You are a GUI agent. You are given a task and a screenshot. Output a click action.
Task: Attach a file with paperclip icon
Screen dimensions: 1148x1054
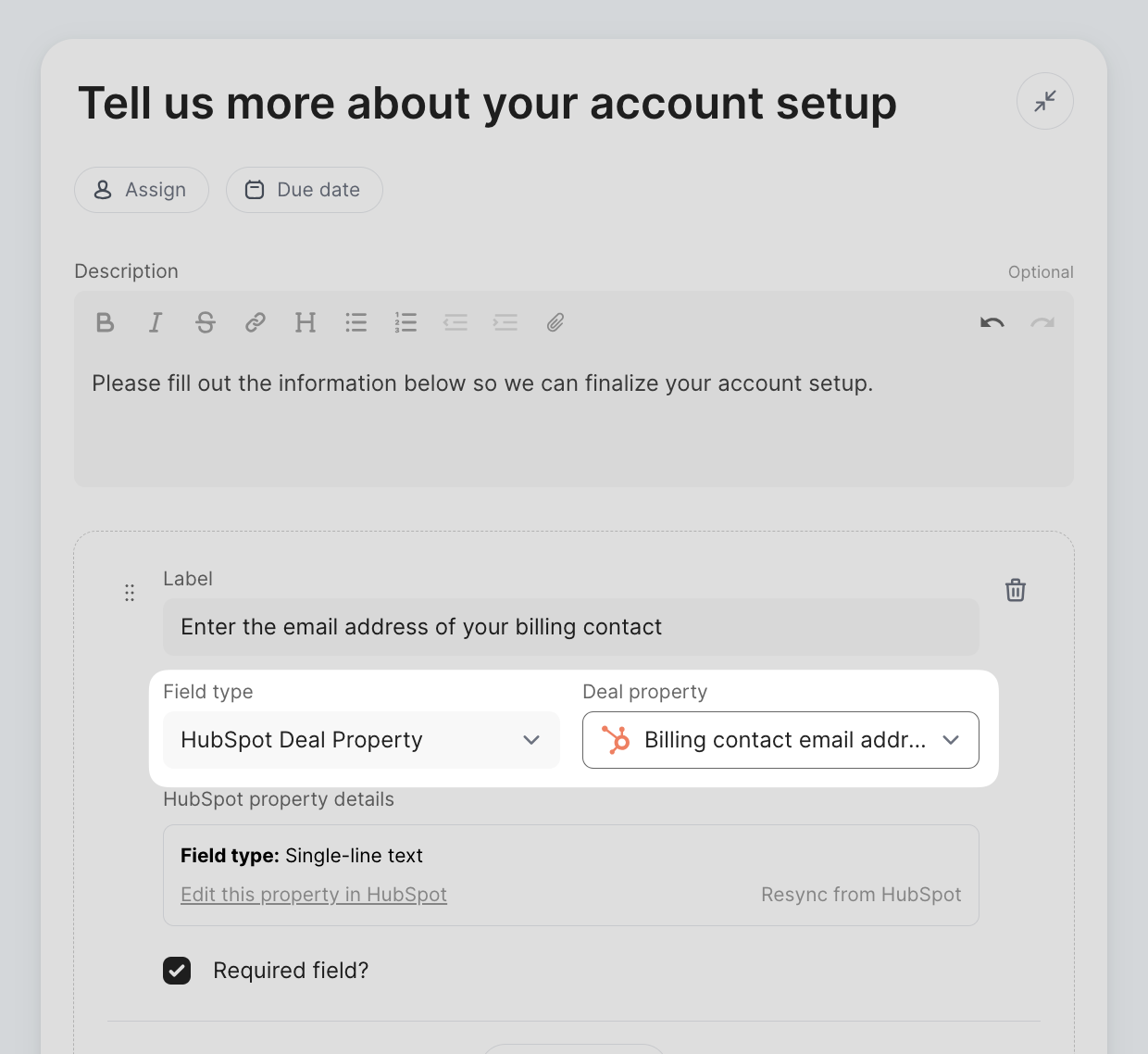pyautogui.click(x=555, y=322)
